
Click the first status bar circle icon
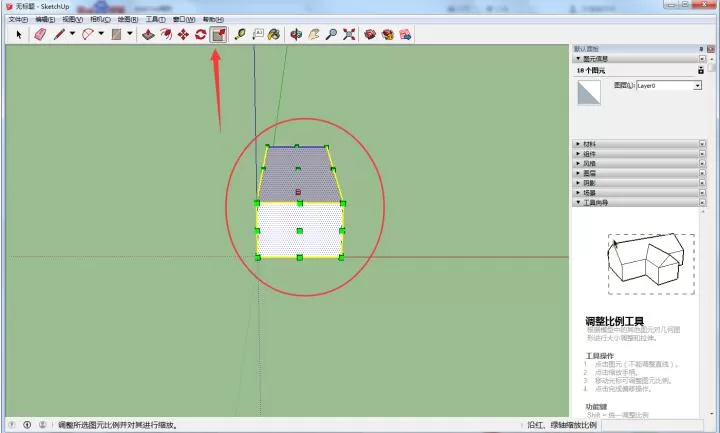pos(12,425)
